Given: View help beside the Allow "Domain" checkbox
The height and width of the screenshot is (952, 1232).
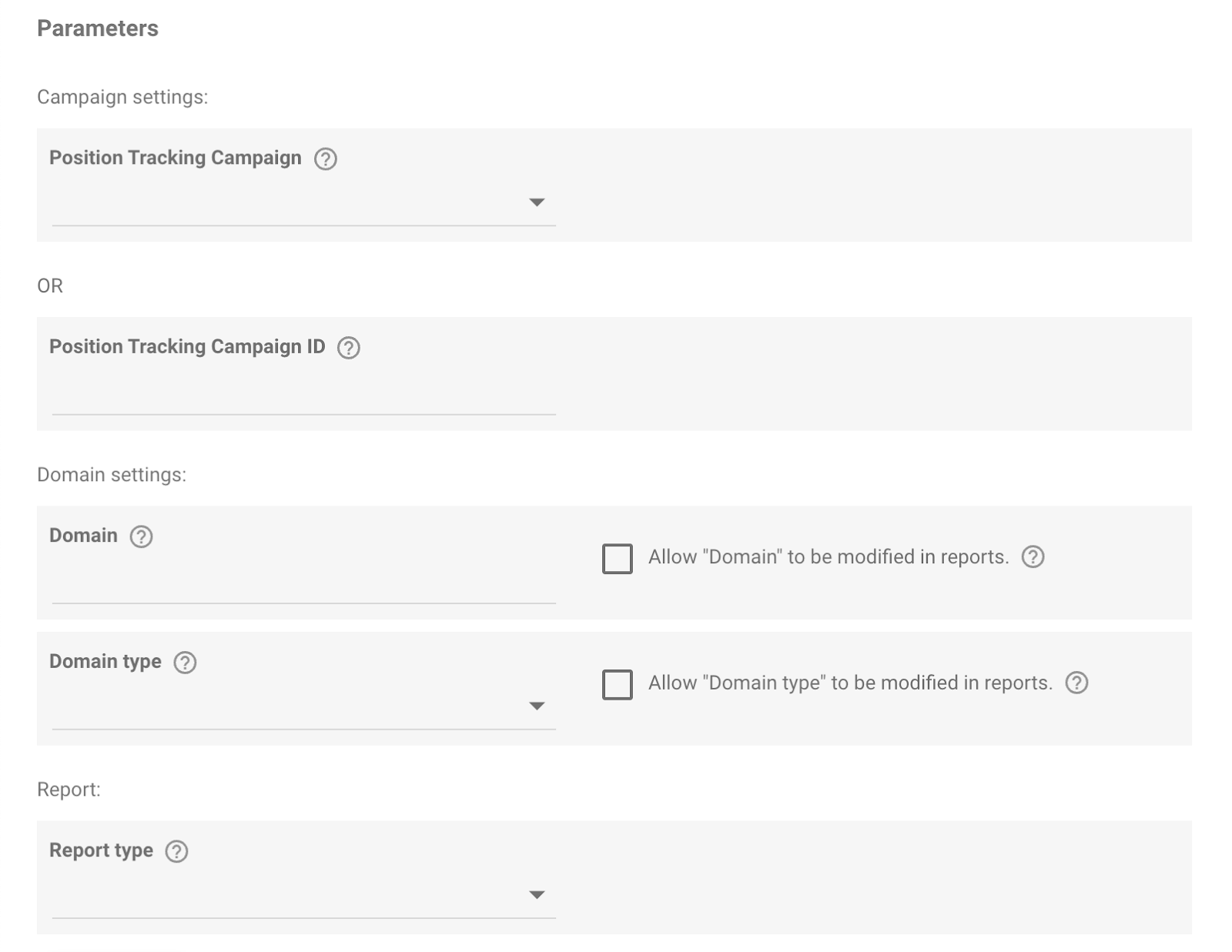Looking at the screenshot, I should click(x=1033, y=558).
